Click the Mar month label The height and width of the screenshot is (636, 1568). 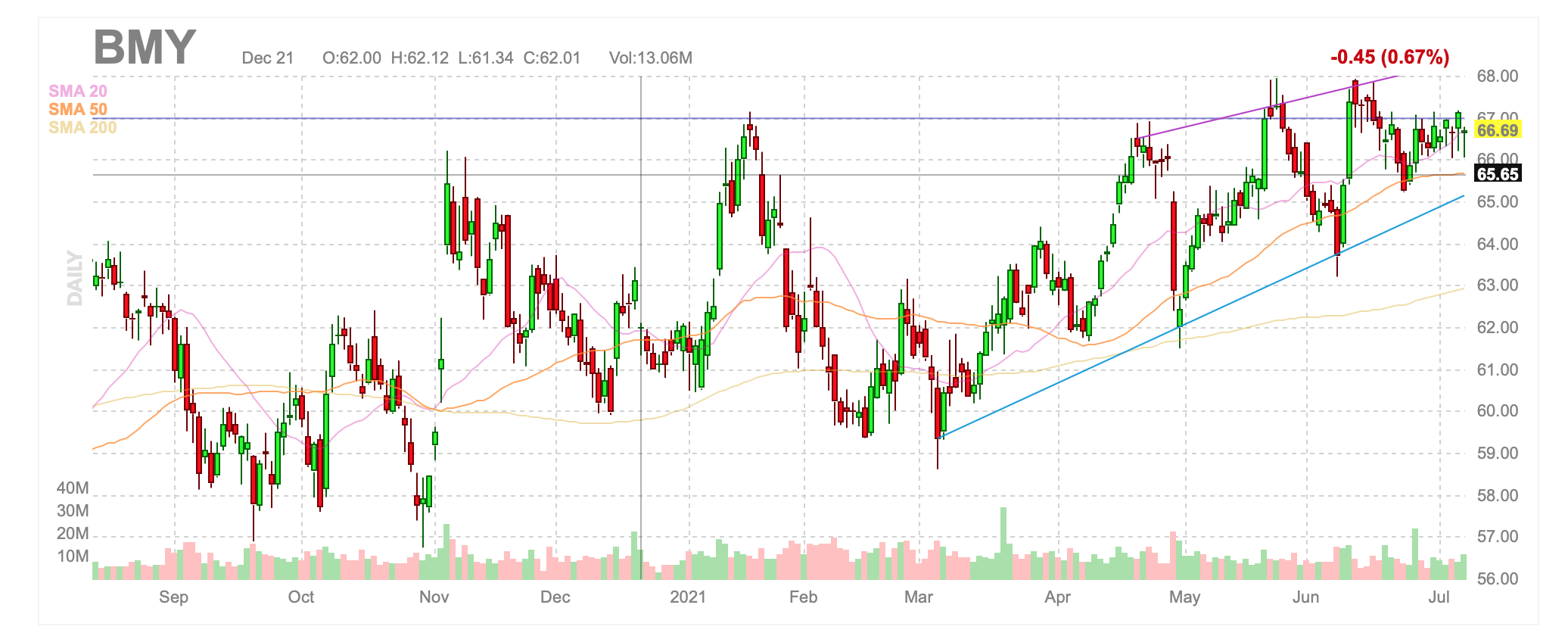pyautogui.click(x=918, y=597)
